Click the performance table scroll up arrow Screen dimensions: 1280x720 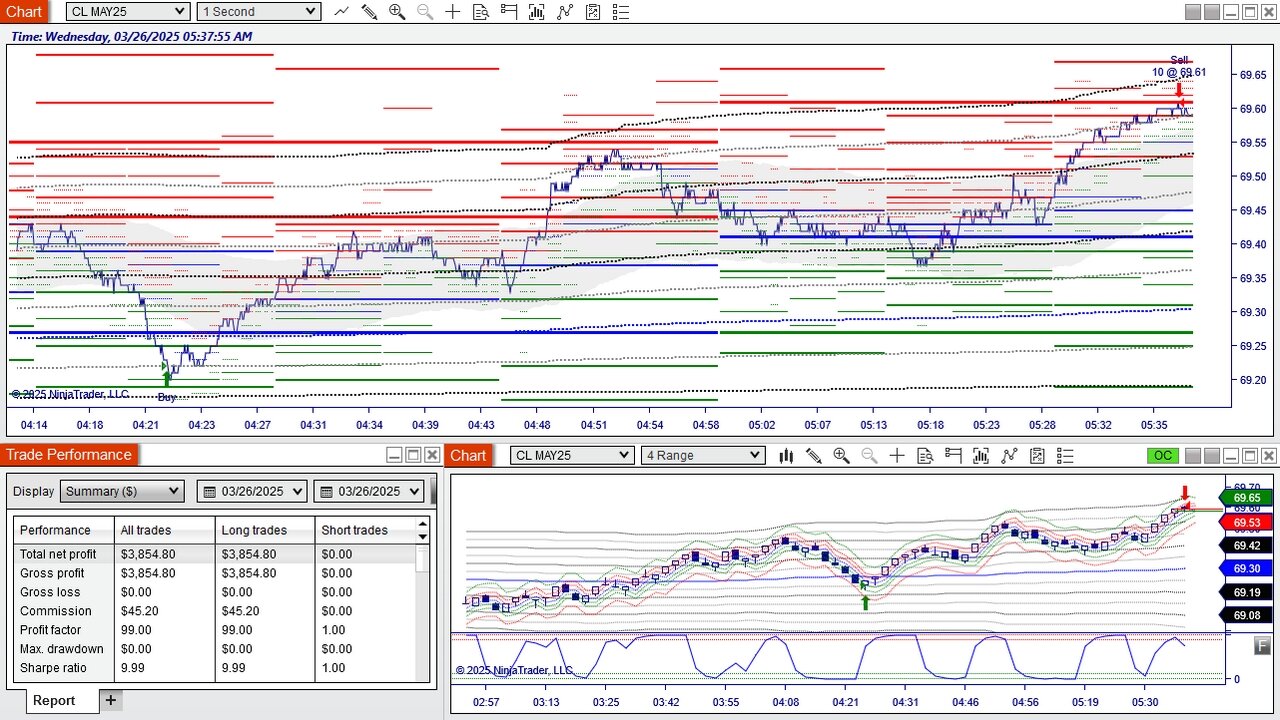click(423, 523)
